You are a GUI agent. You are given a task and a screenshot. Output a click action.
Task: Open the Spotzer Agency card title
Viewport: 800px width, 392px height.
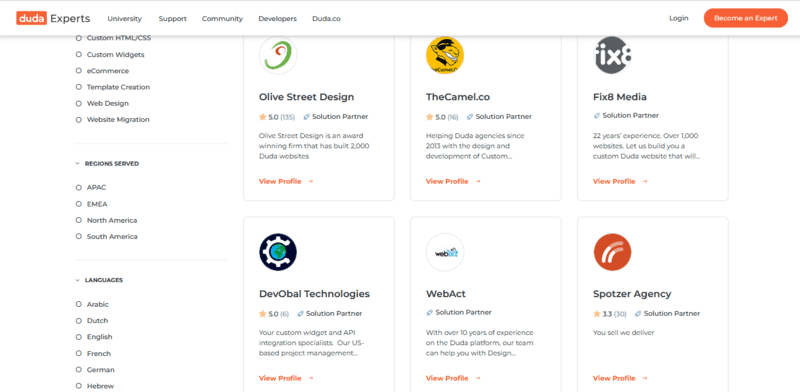coord(632,294)
